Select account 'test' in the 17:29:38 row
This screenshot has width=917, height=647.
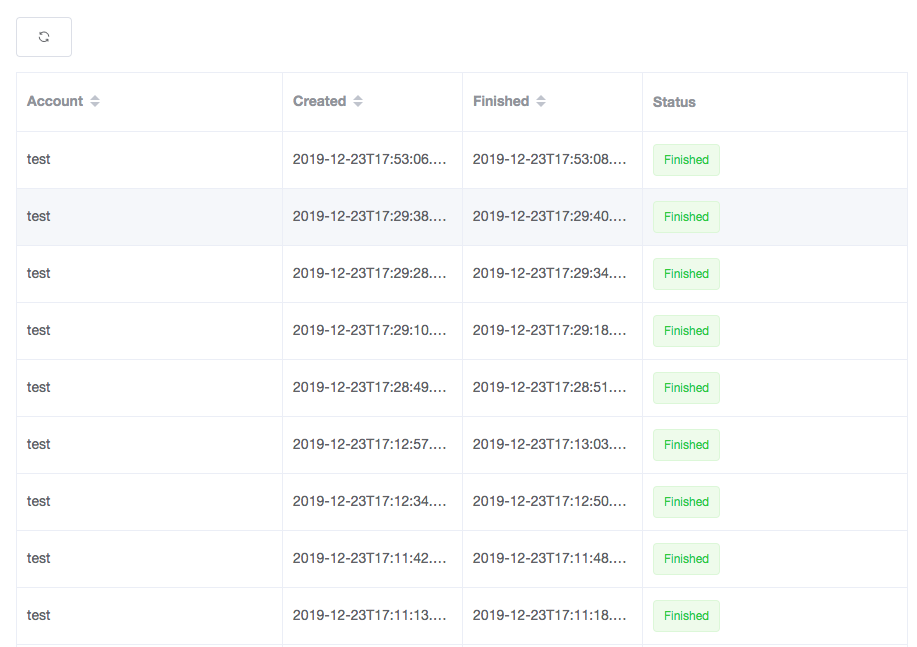point(39,216)
